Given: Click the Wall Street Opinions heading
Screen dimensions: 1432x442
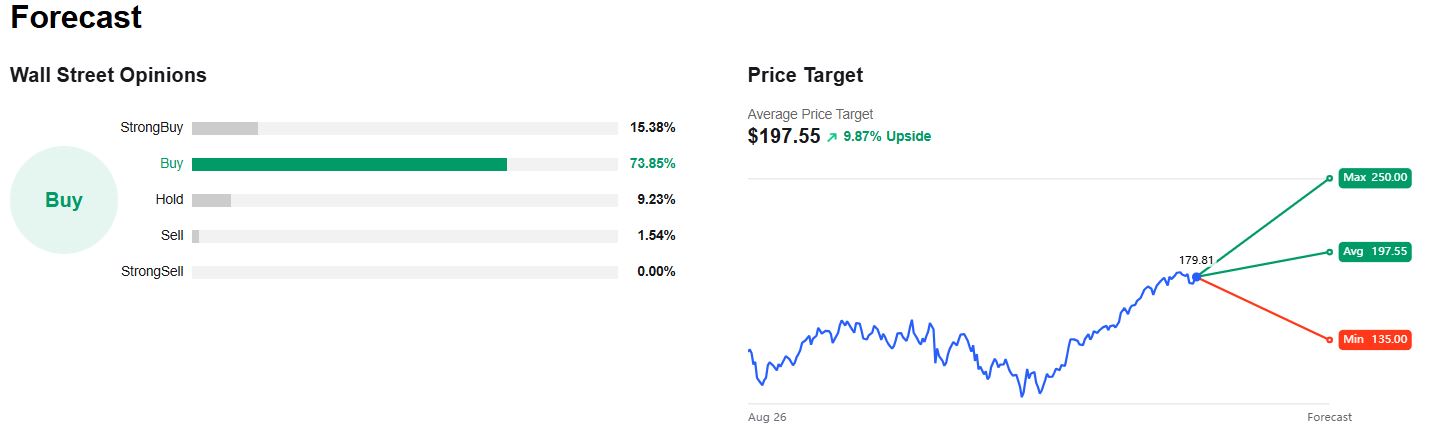Looking at the screenshot, I should point(108,75).
